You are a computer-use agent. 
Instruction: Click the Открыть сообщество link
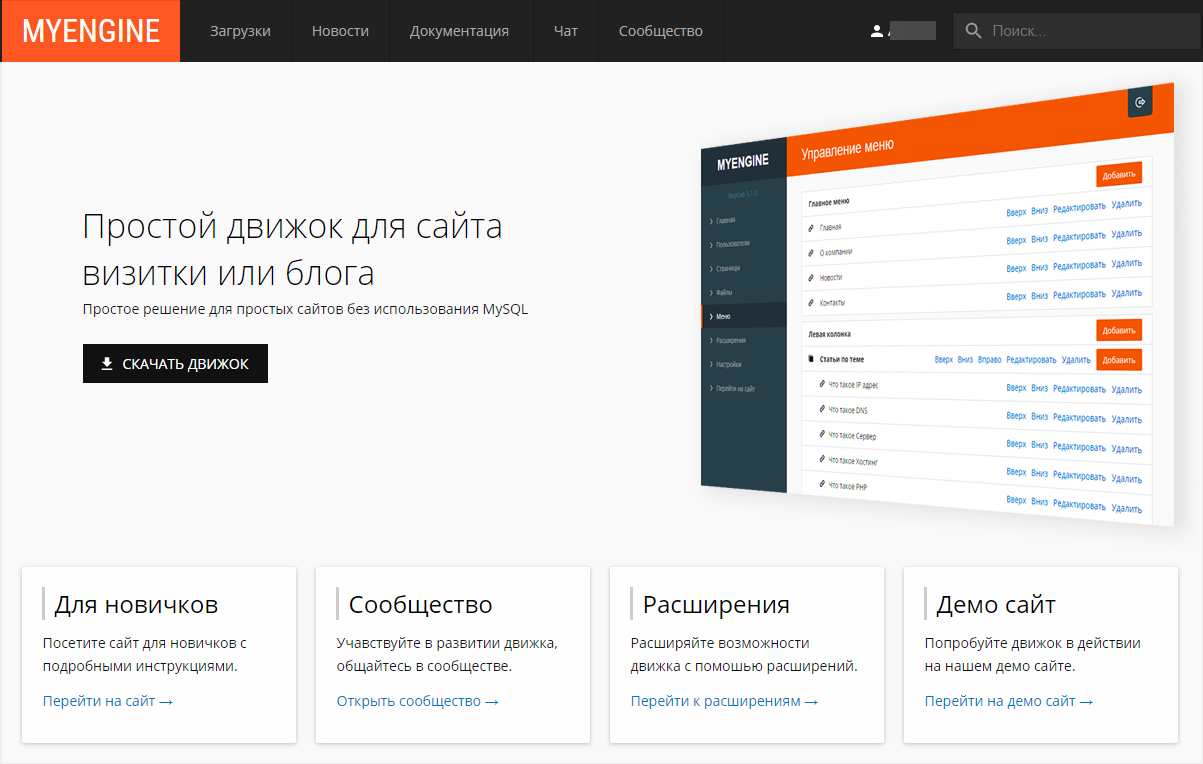(417, 701)
